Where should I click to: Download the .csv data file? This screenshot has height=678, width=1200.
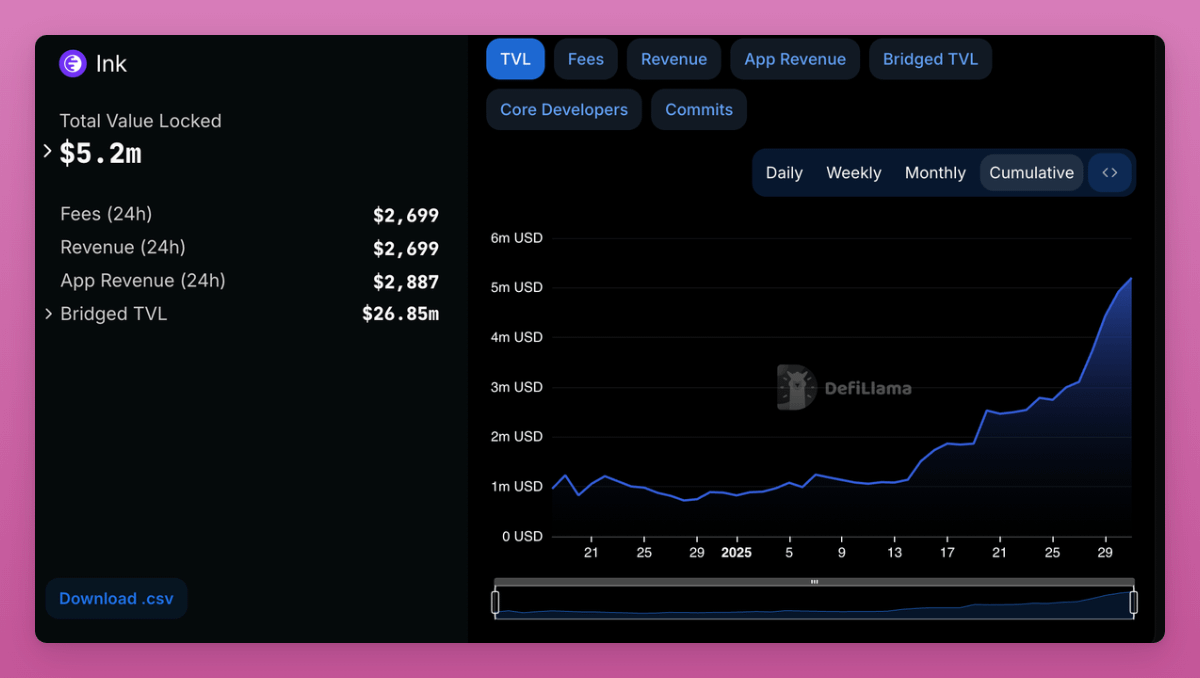coord(116,599)
